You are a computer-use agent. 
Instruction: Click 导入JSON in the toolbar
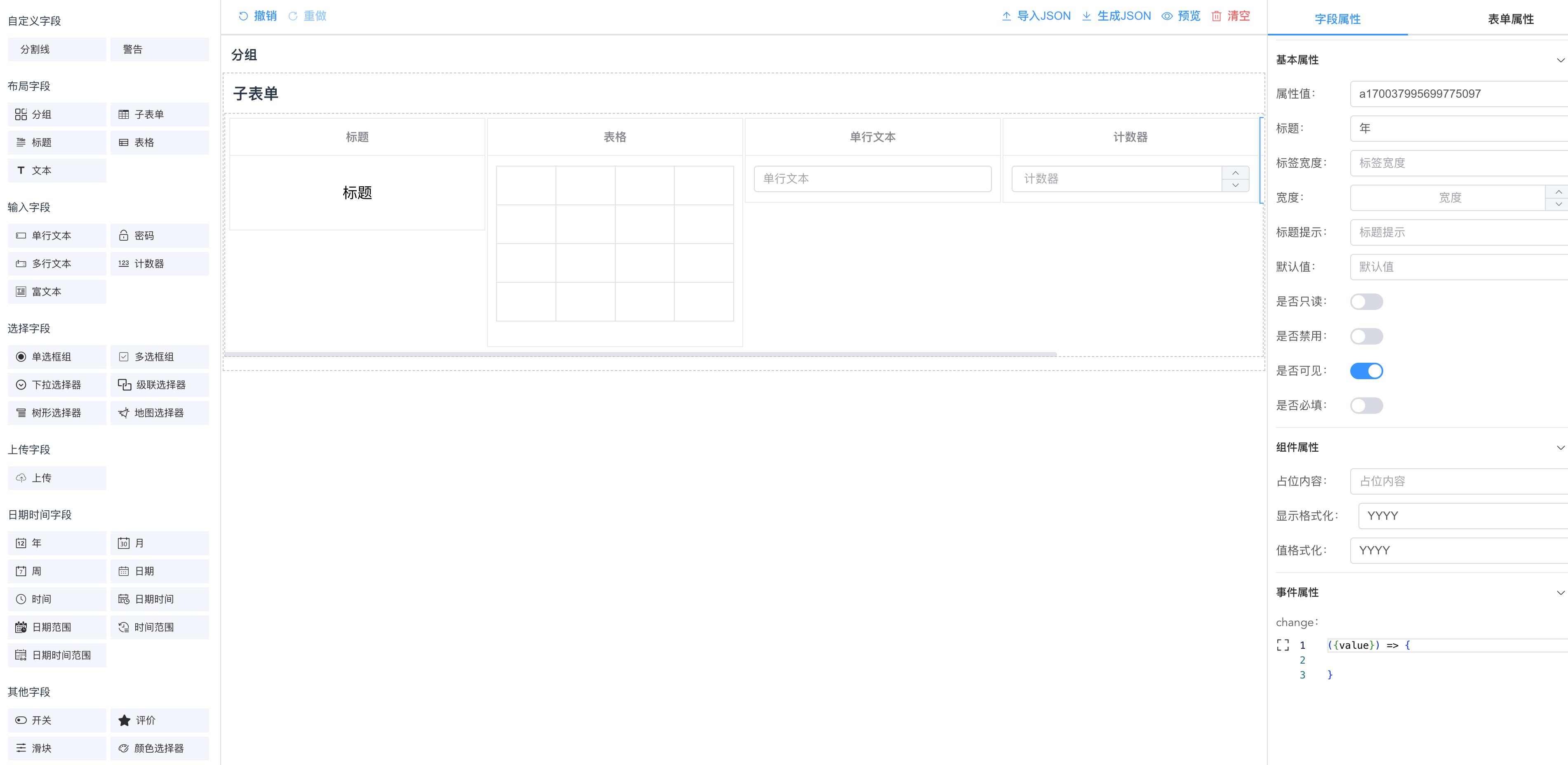[1036, 16]
